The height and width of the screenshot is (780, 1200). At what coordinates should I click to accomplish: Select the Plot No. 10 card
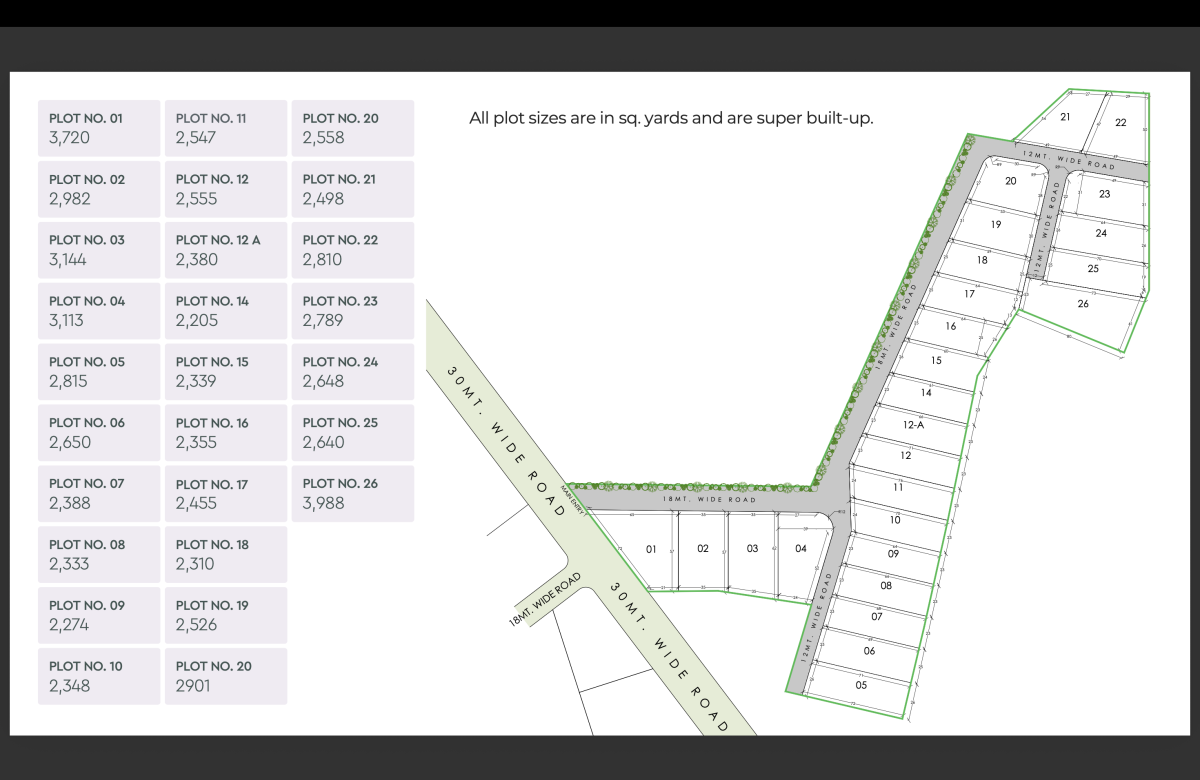tap(99, 676)
